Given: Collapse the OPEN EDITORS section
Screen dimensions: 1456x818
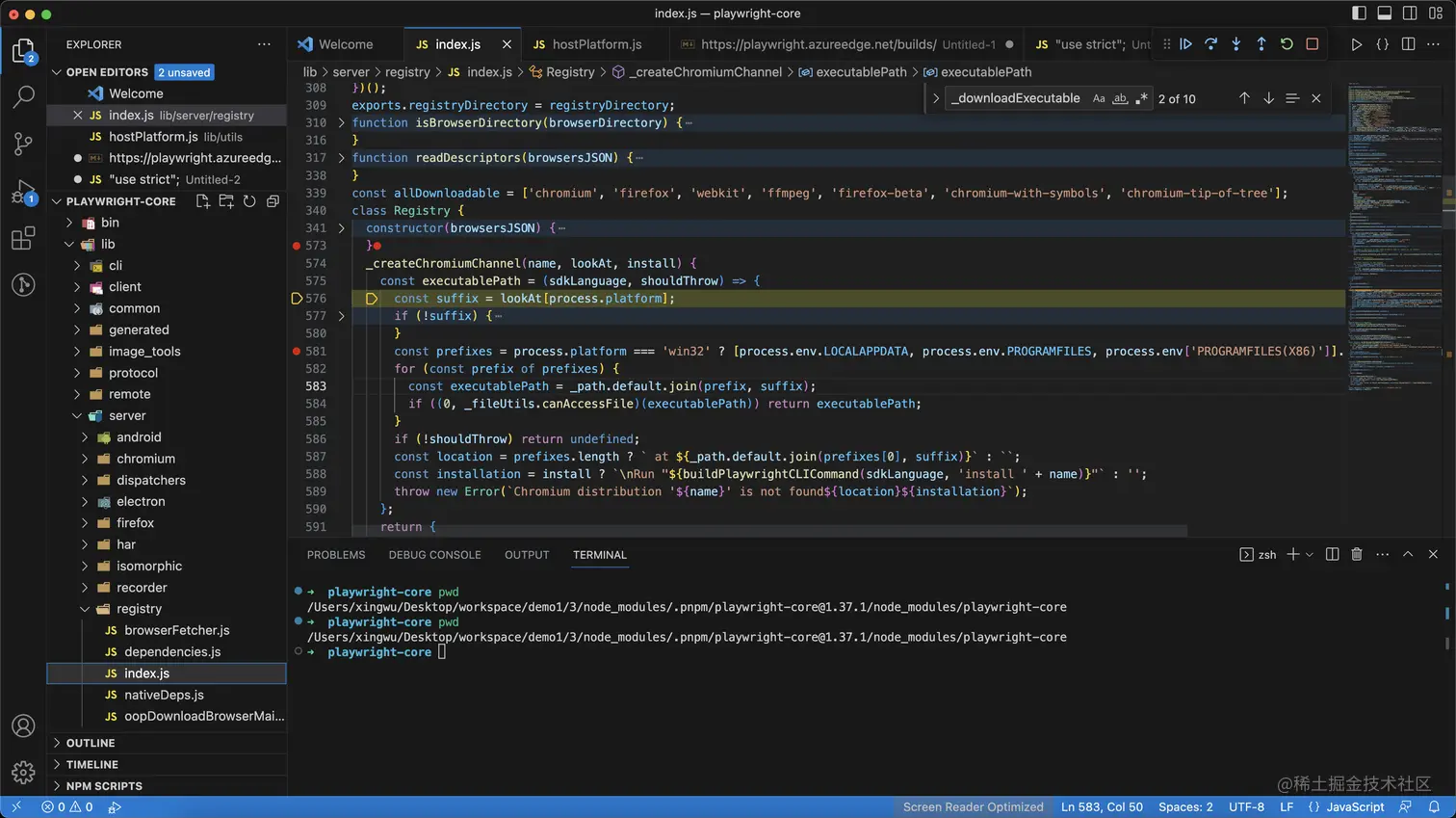Looking at the screenshot, I should click(x=57, y=72).
